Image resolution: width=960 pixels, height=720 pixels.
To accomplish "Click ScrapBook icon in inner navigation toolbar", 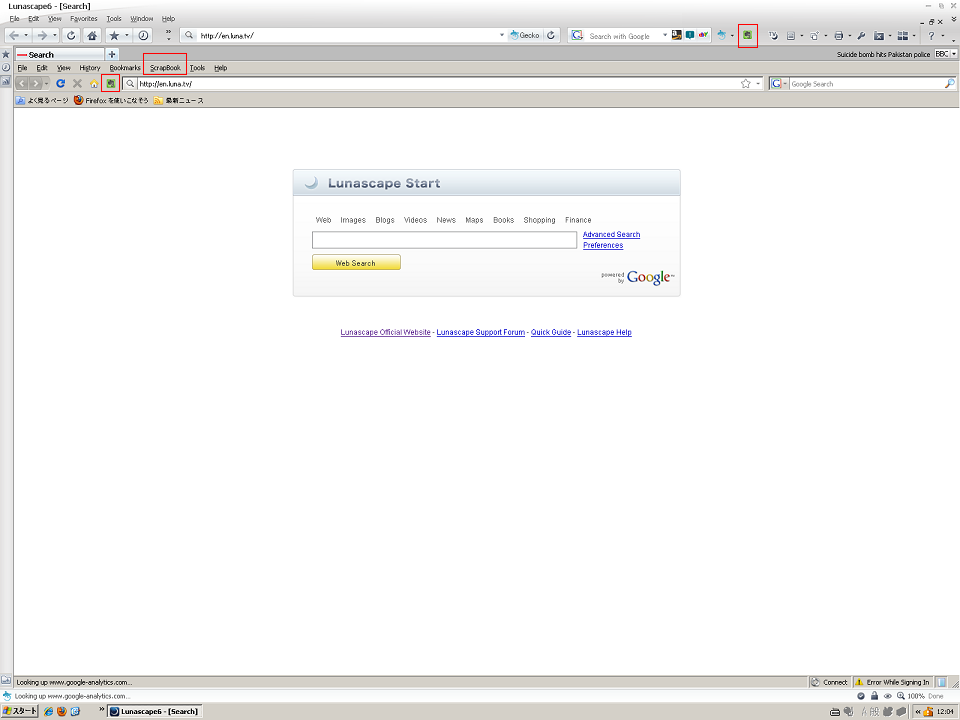I will coord(110,83).
